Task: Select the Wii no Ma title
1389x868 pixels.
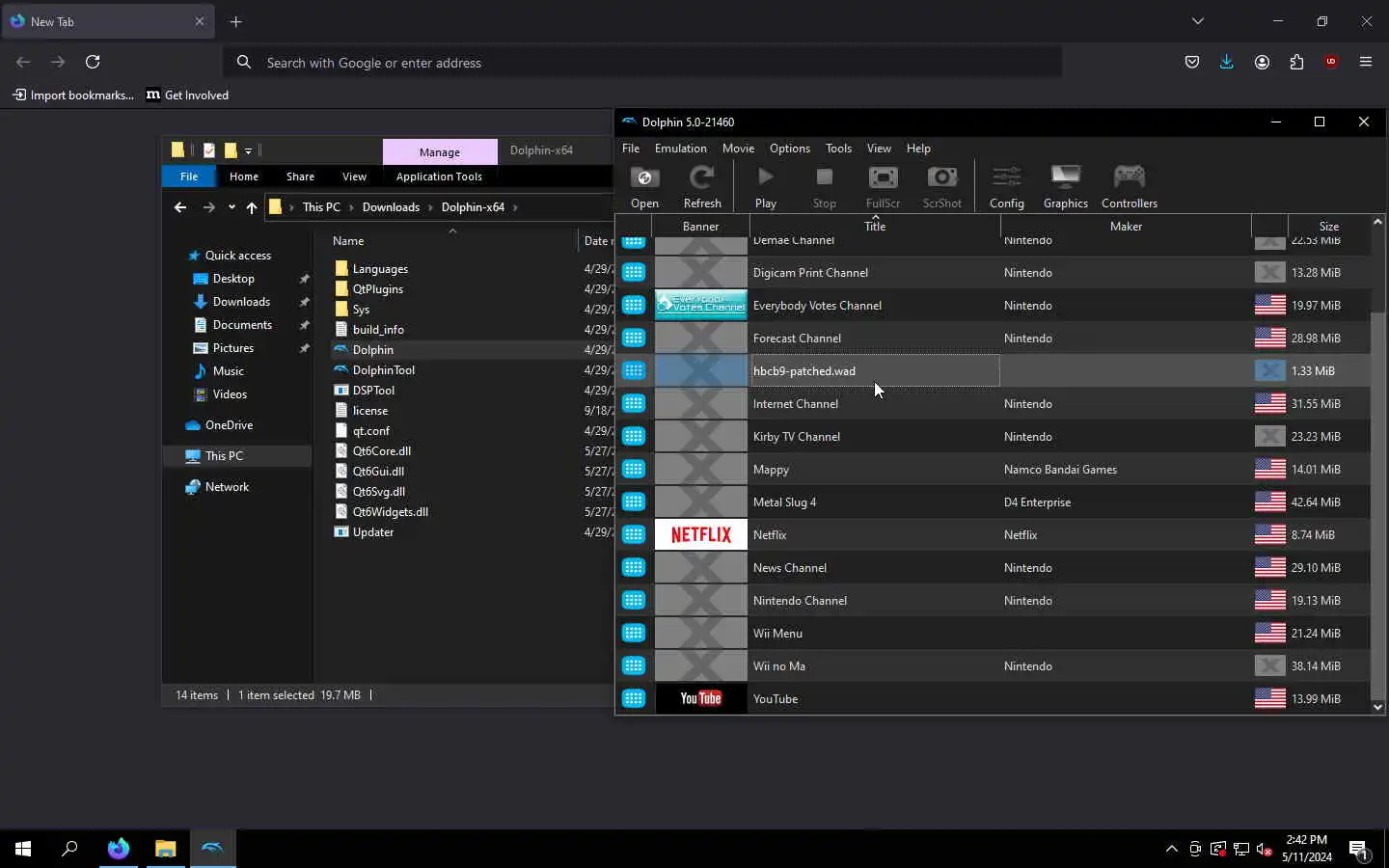Action: [x=779, y=665]
